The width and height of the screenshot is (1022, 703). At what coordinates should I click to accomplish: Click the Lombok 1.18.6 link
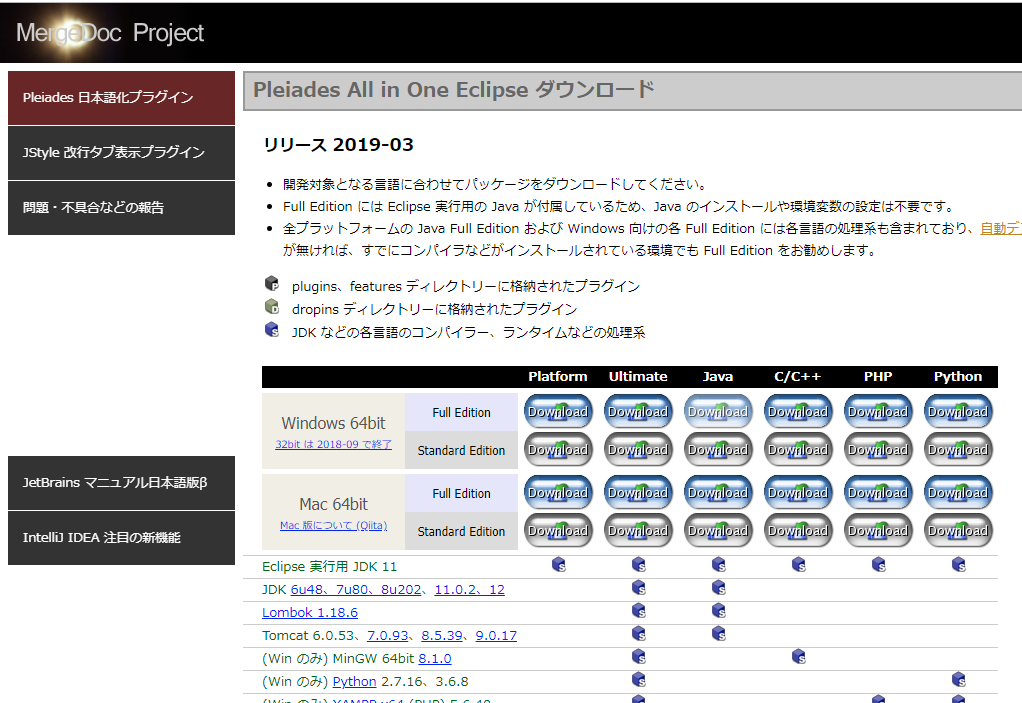pyautogui.click(x=309, y=611)
